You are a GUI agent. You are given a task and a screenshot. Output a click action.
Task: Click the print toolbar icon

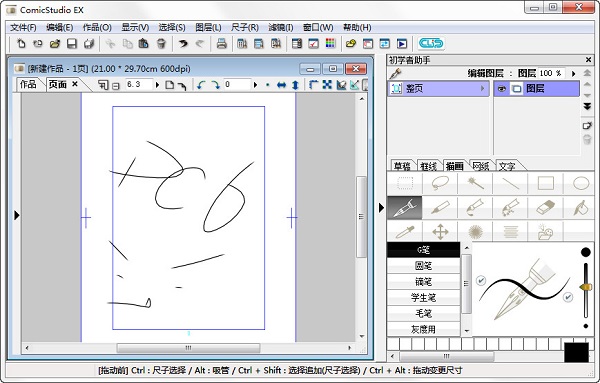[221, 44]
